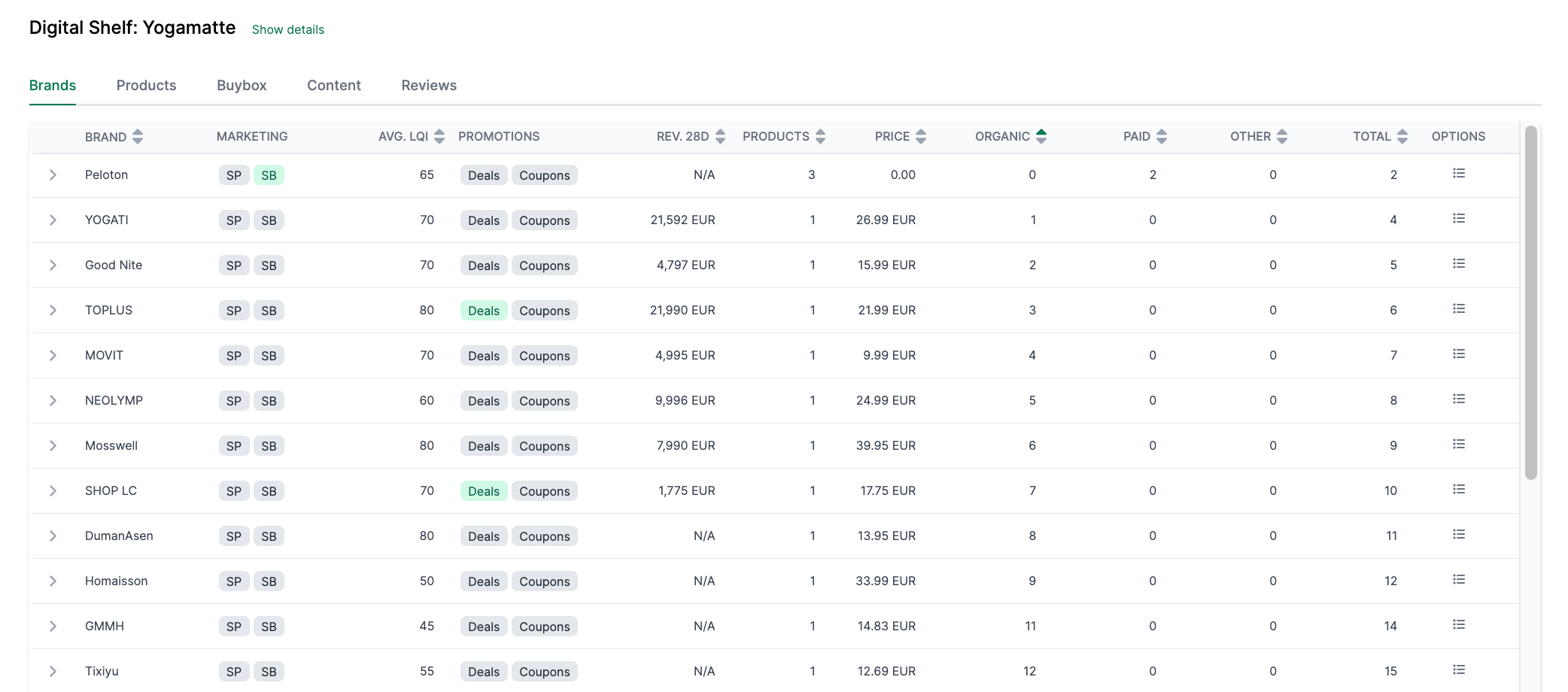Click Coupons badge in YOGATI row
This screenshot has width=1568, height=692.
click(x=545, y=220)
